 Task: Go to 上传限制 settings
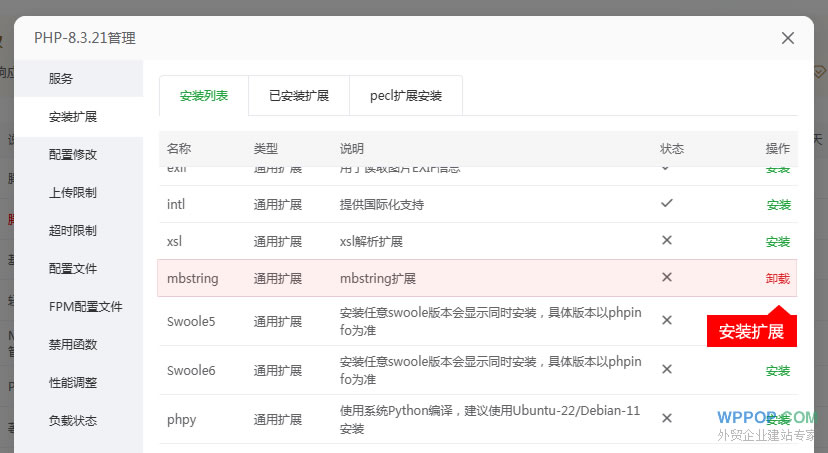click(x=79, y=193)
